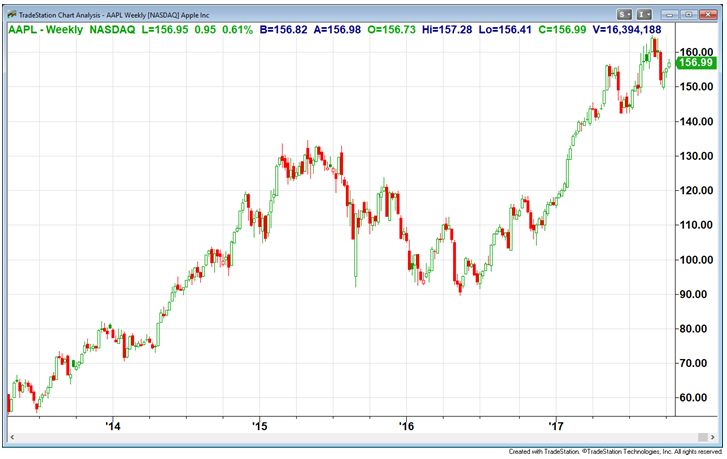
Task: Click the window title 'TradeStation Chart Analysis' text
Action: click(59, 15)
